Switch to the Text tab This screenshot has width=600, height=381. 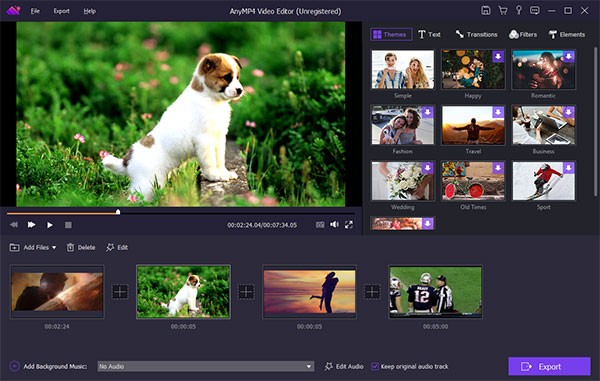pyautogui.click(x=429, y=34)
